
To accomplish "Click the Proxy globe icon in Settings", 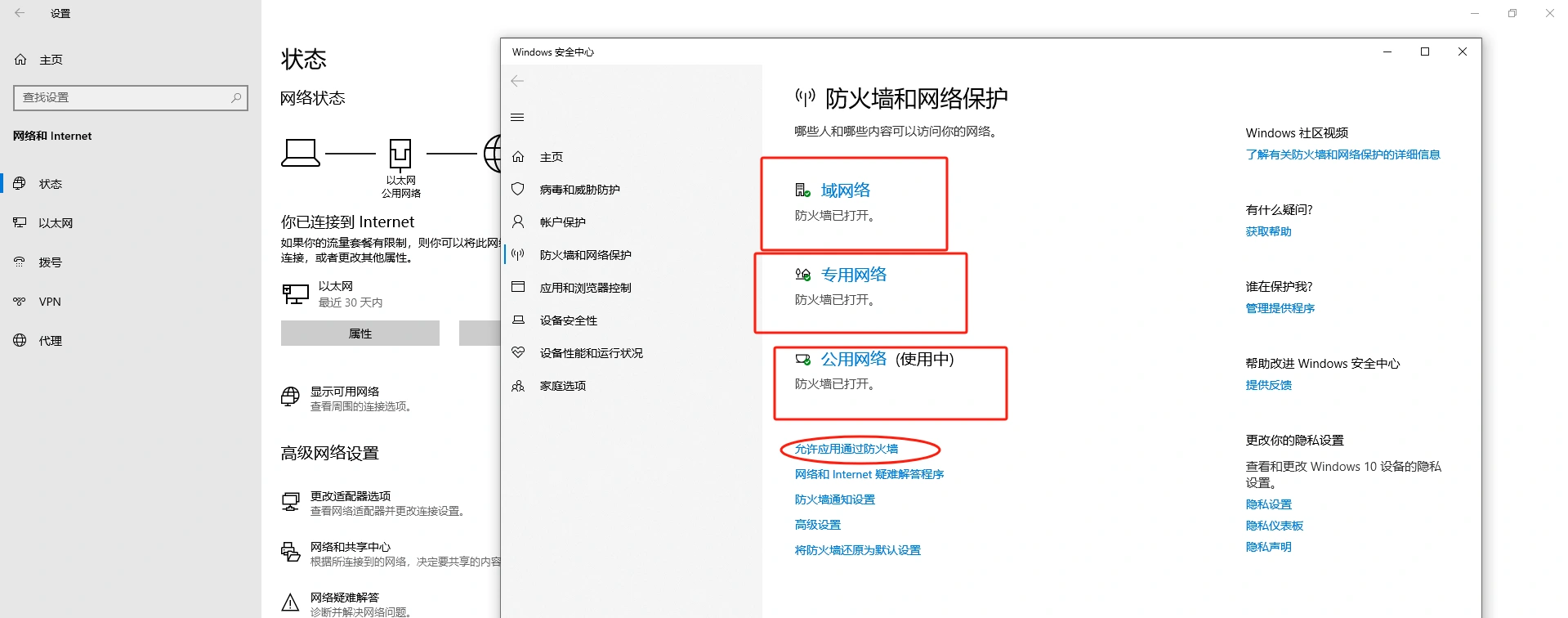I will point(20,341).
